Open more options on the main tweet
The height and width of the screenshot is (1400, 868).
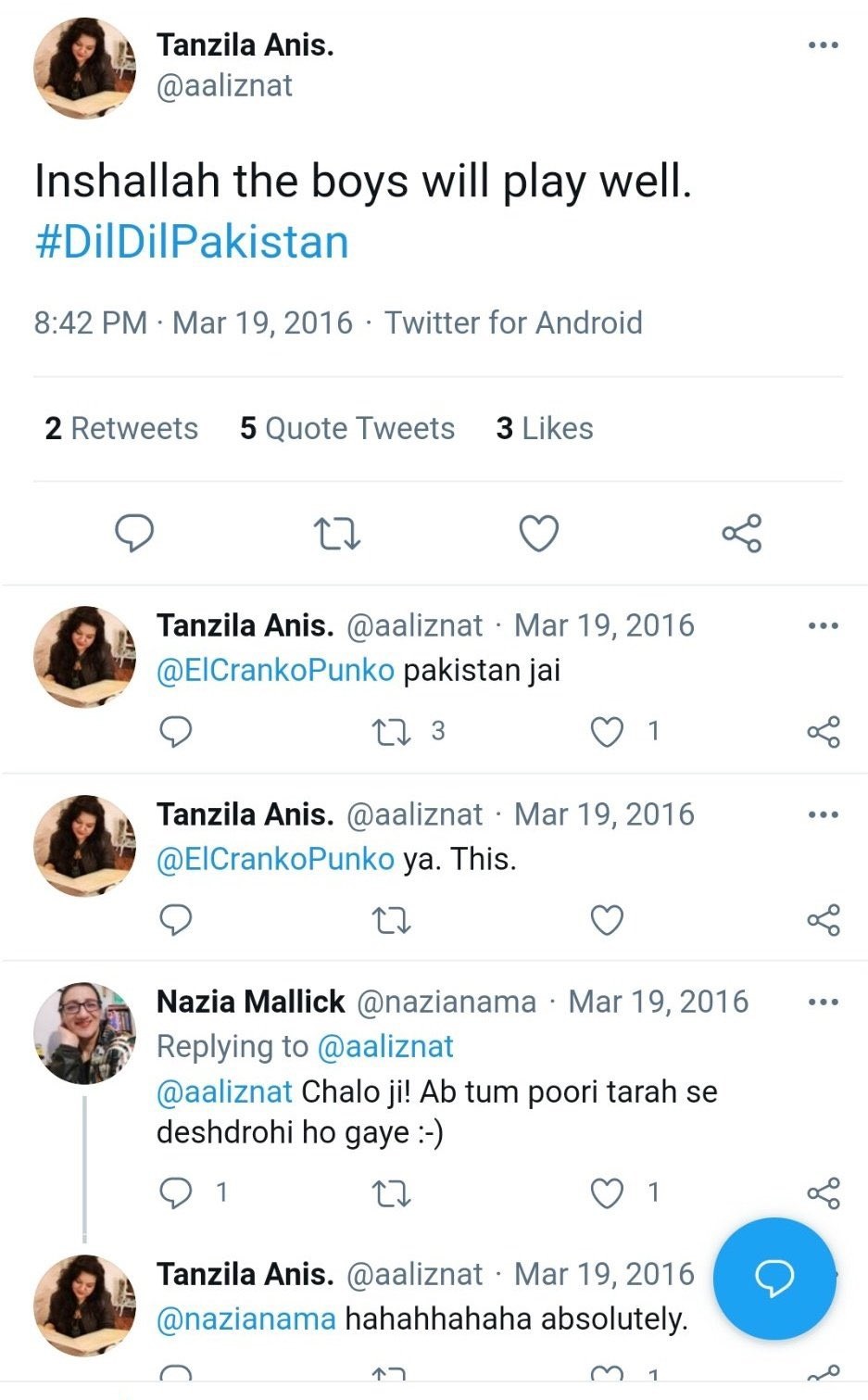tap(823, 44)
